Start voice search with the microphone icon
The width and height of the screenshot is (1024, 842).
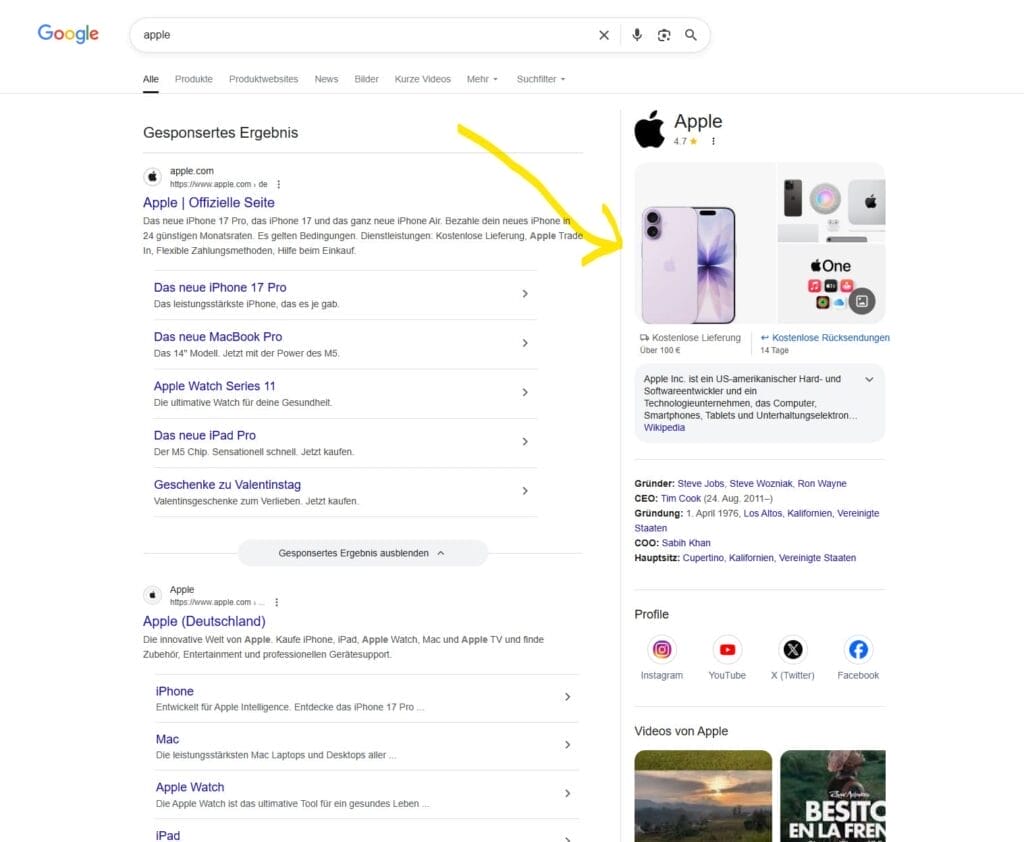coord(637,34)
